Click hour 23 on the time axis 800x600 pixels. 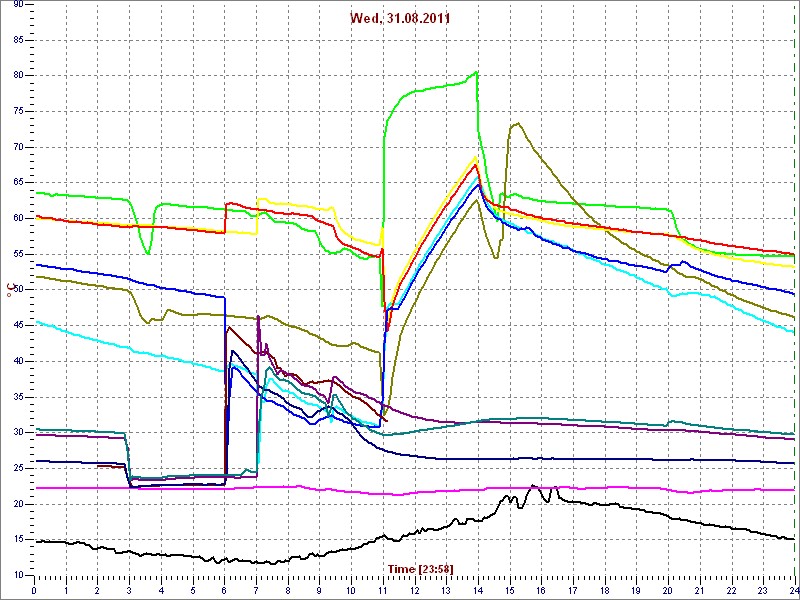pos(763,591)
